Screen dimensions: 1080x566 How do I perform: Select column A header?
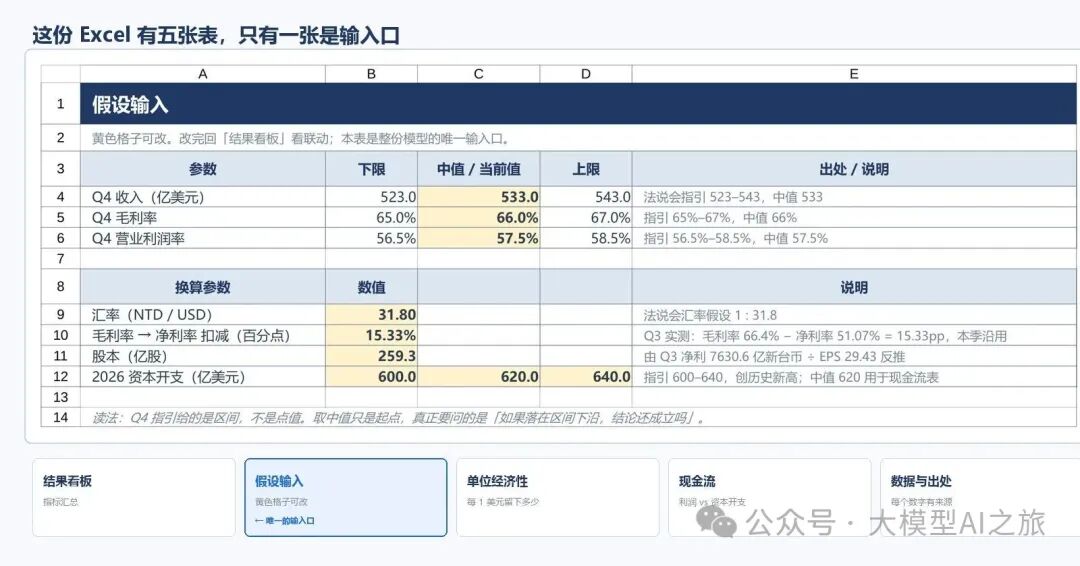click(202, 74)
